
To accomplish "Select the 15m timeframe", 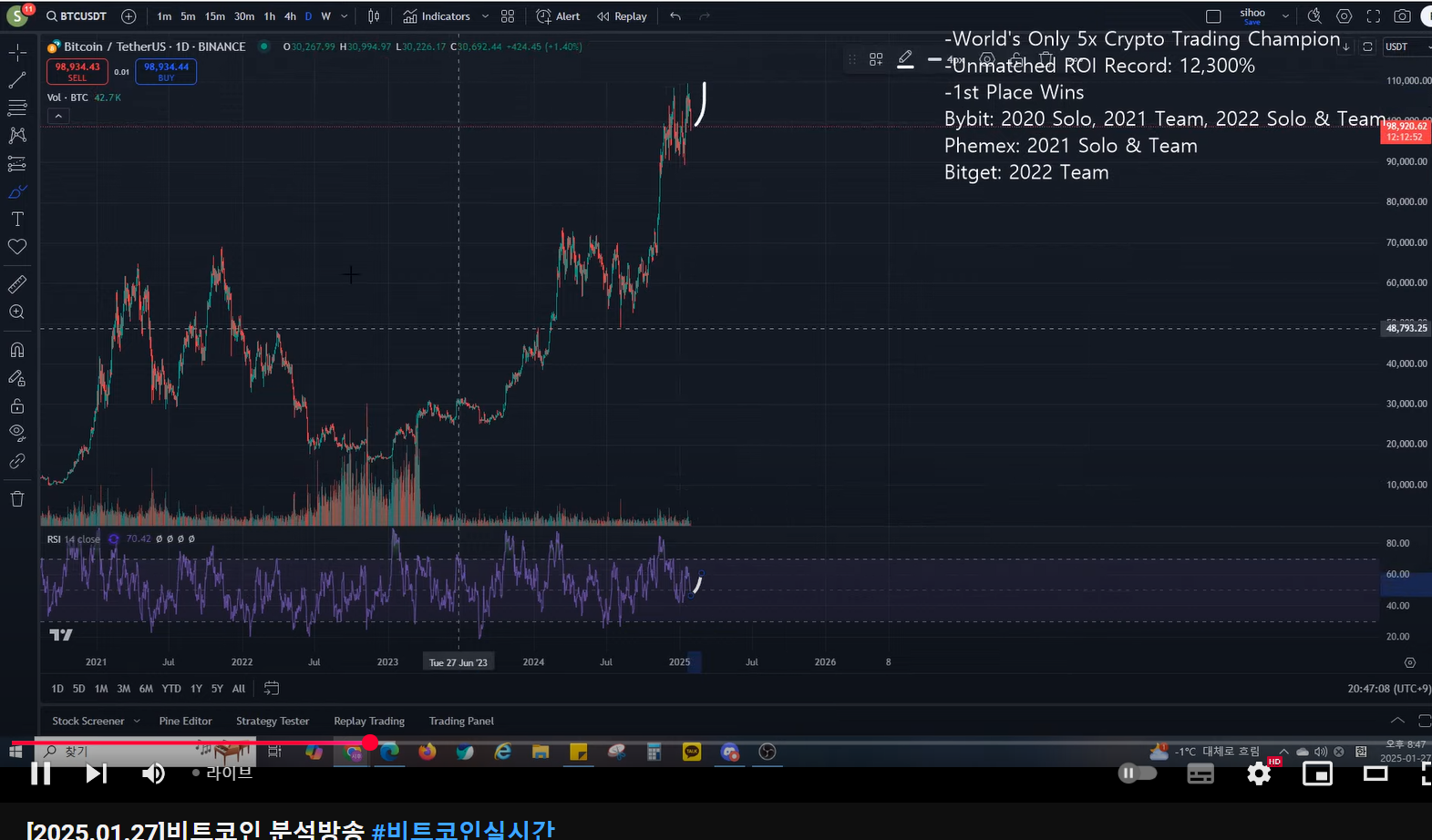I will (214, 16).
